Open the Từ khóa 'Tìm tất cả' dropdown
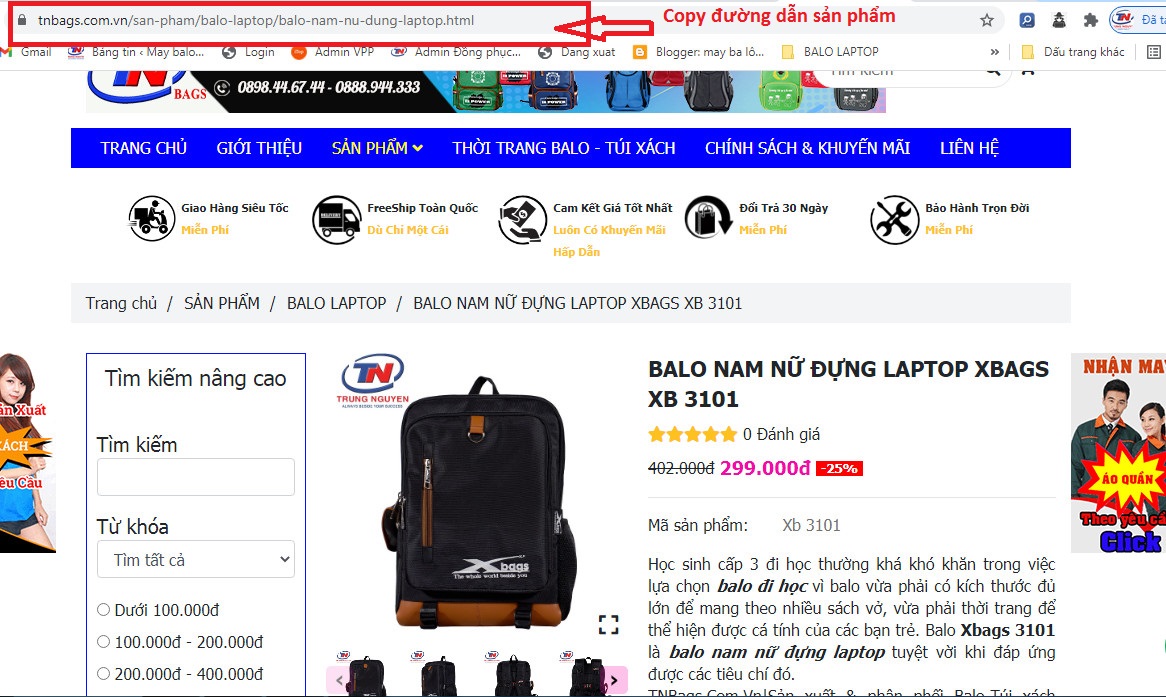 coord(196,559)
